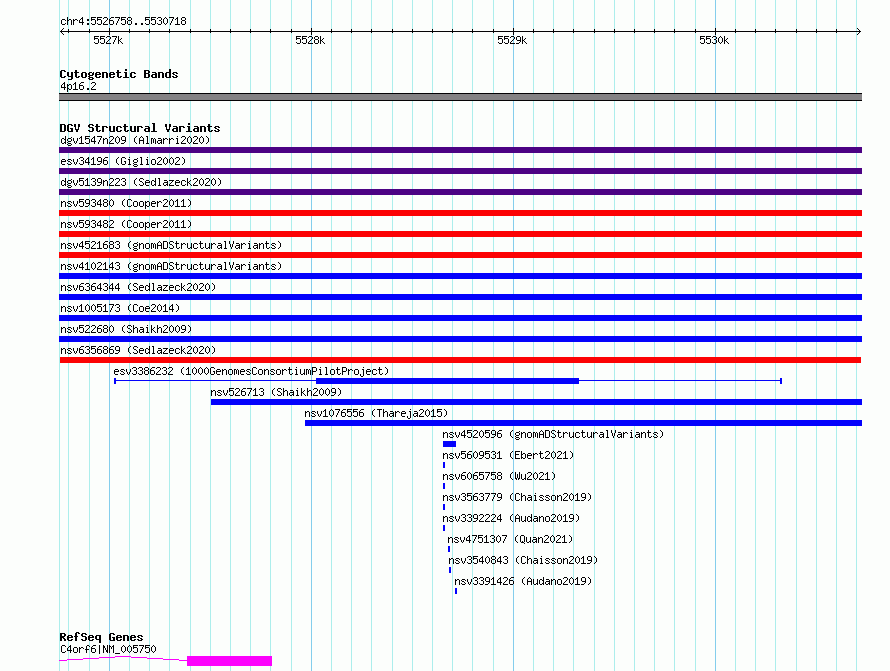Screen dimensions: 890x671
Task: Click nsv4520596 (gnomADStructuralVariants) label
Action: [553, 434]
